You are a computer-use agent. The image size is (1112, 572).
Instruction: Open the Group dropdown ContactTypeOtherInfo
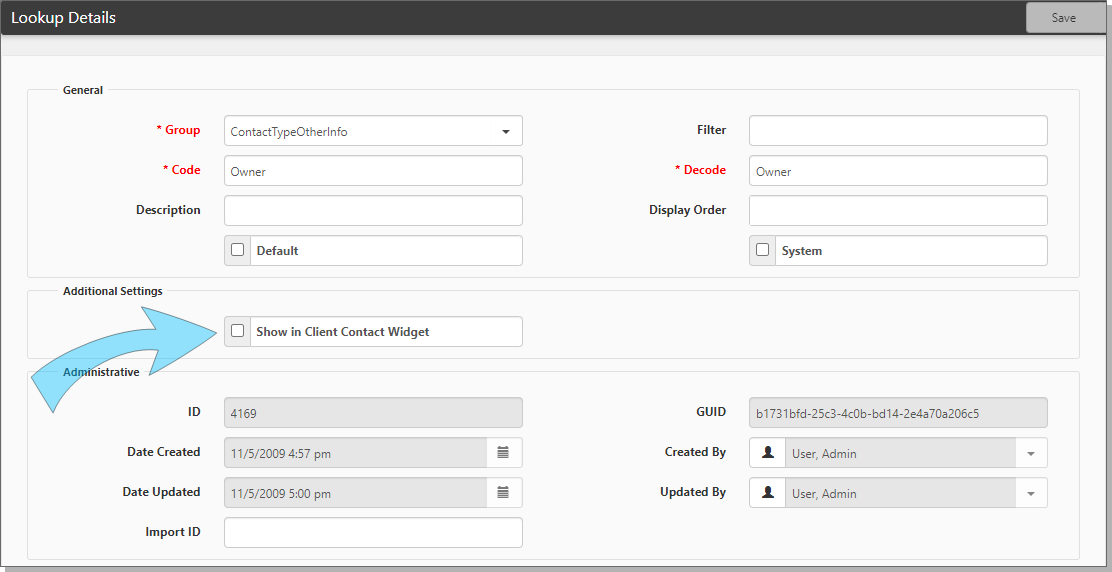tap(373, 131)
